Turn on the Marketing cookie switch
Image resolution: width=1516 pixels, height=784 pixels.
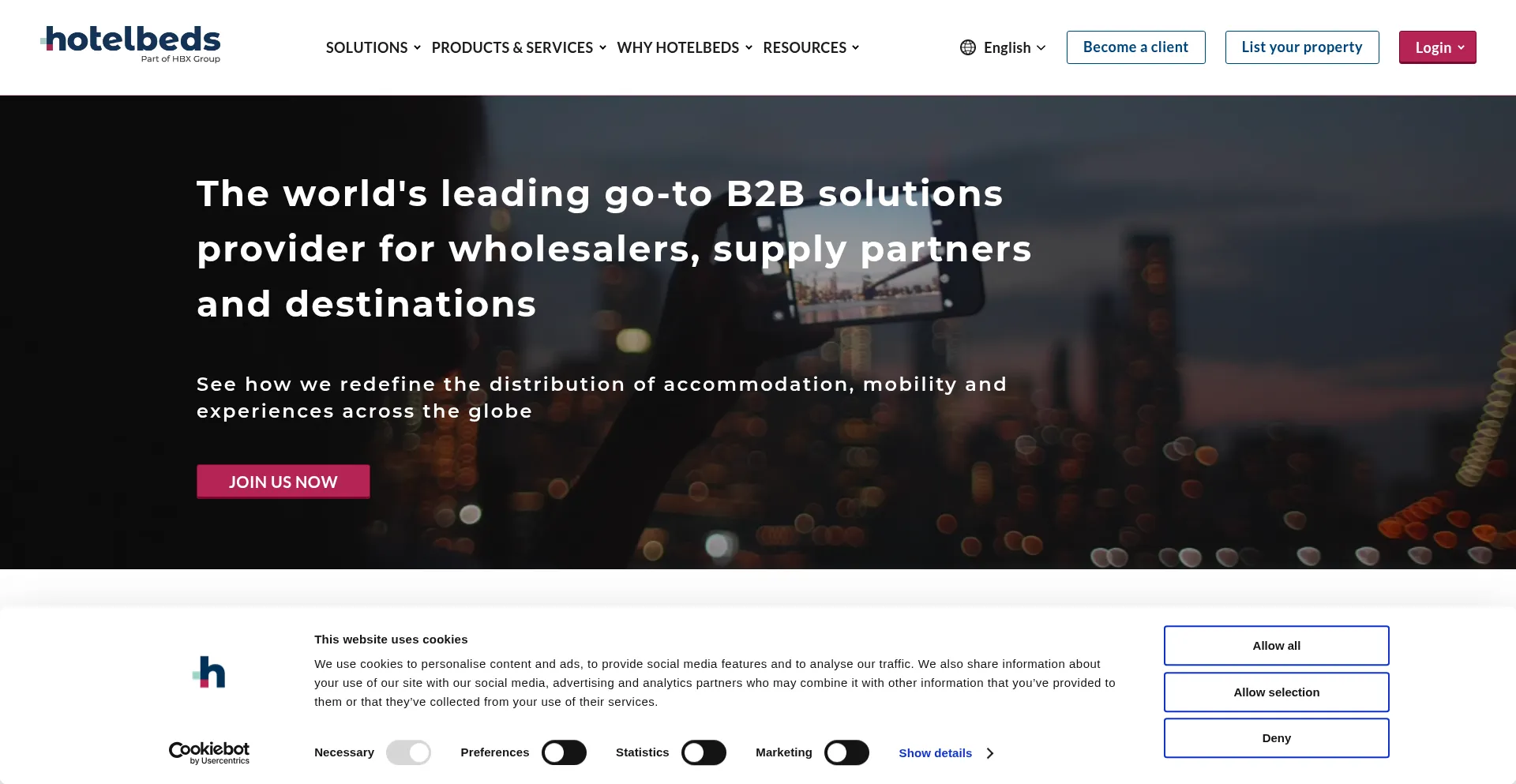[846, 752]
